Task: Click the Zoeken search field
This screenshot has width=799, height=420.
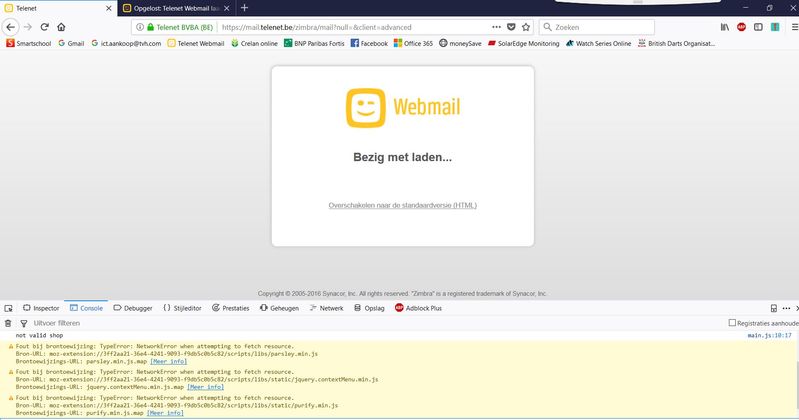Action: (x=597, y=27)
